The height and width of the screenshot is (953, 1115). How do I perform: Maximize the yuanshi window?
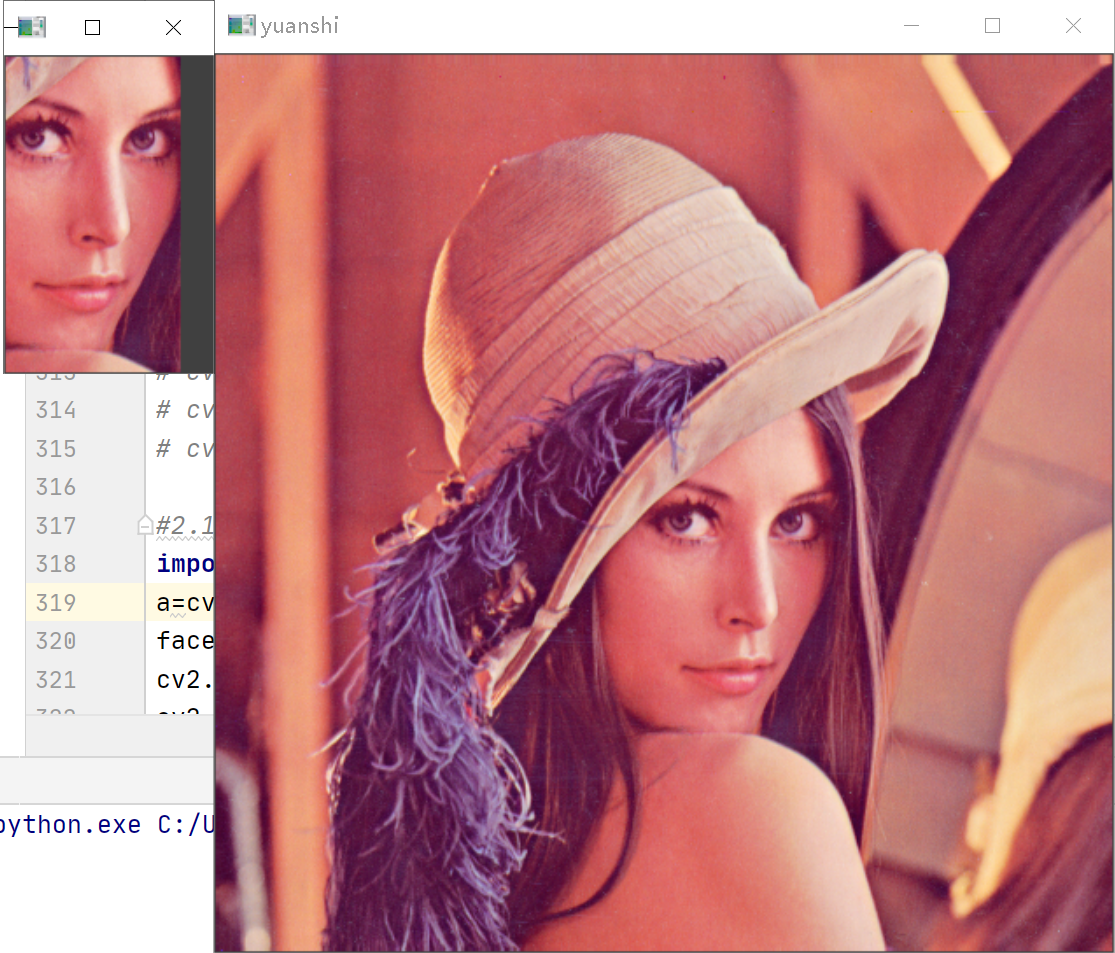click(x=992, y=26)
